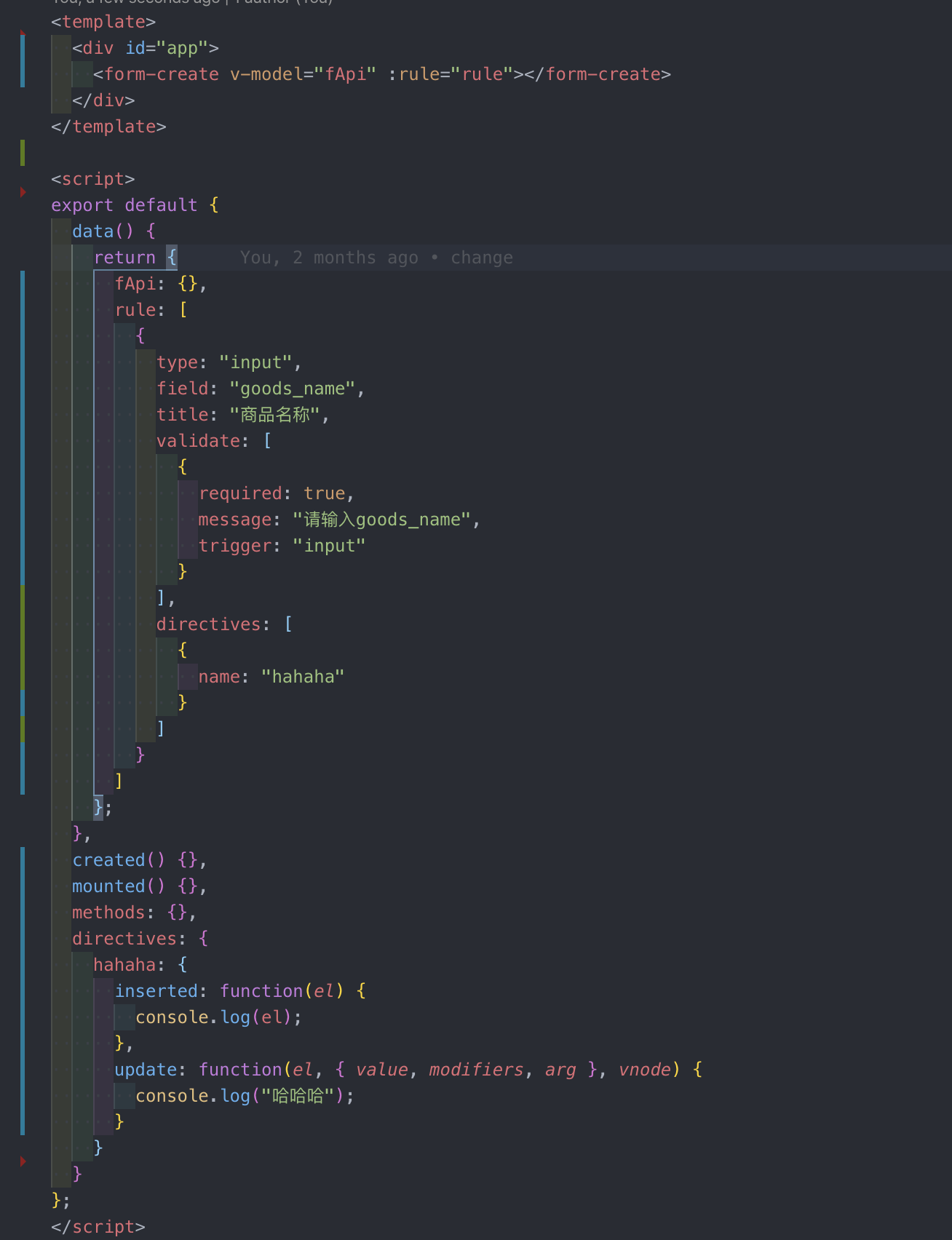Click the type: "input" line
The width and height of the screenshot is (952, 1240).
(229, 362)
